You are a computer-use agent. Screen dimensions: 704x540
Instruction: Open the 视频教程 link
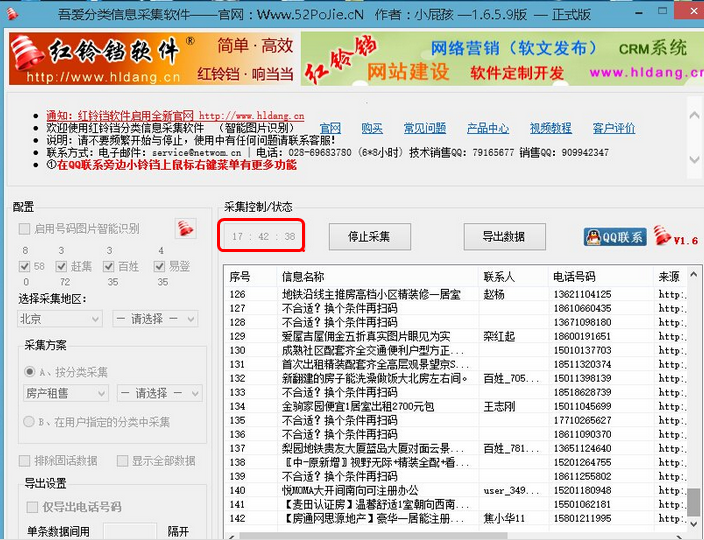(x=551, y=128)
